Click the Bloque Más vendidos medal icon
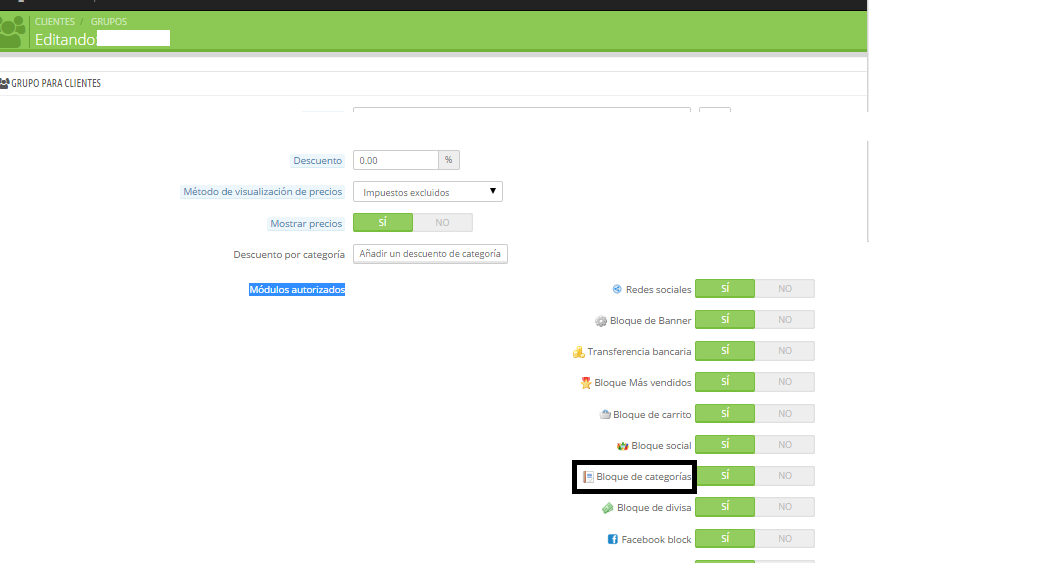This screenshot has height=563, width=1045. tap(586, 383)
